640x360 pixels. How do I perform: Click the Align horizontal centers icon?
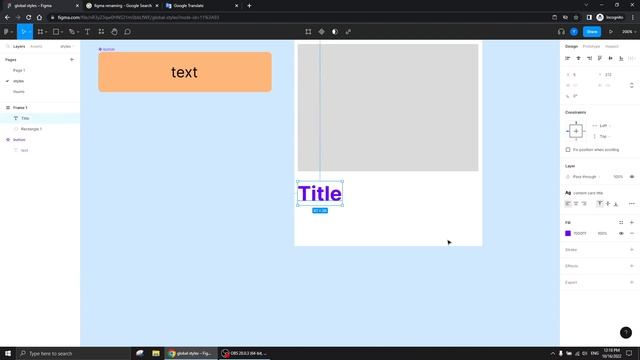pyautogui.click(x=578, y=58)
